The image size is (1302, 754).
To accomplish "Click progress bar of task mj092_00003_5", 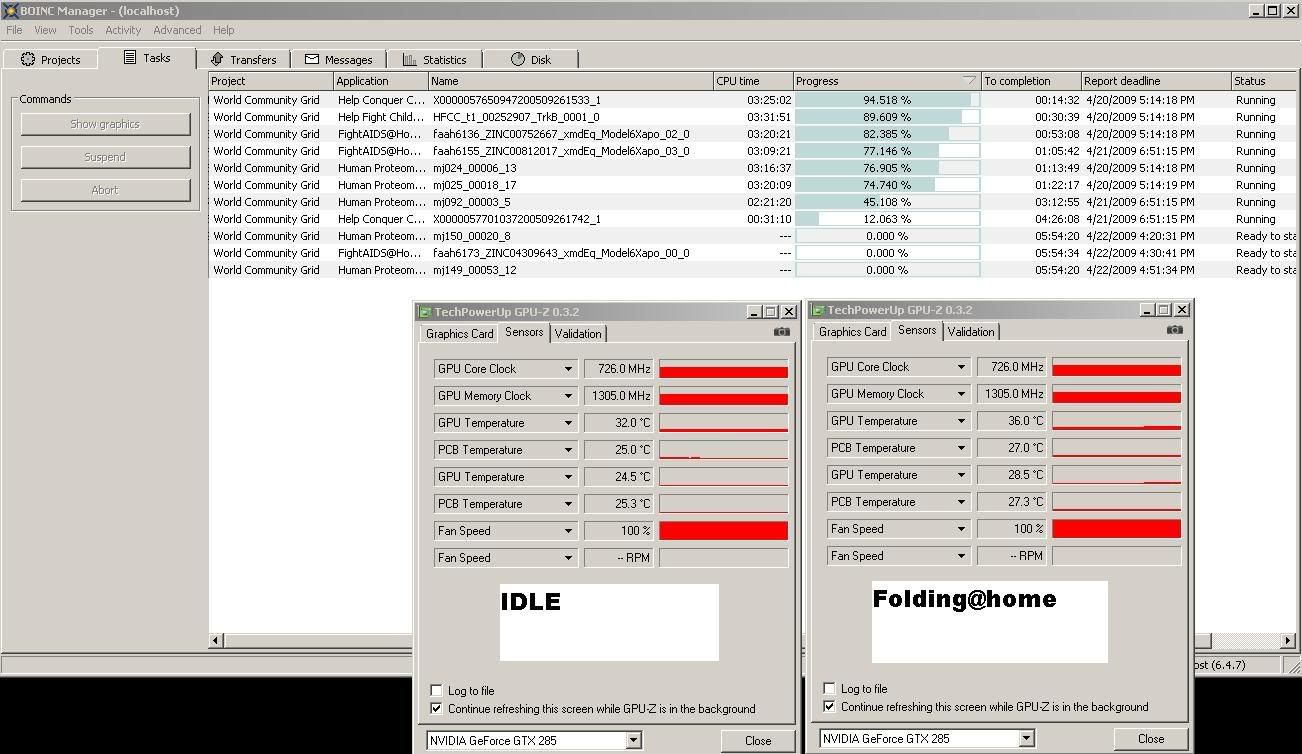I will click(886, 202).
